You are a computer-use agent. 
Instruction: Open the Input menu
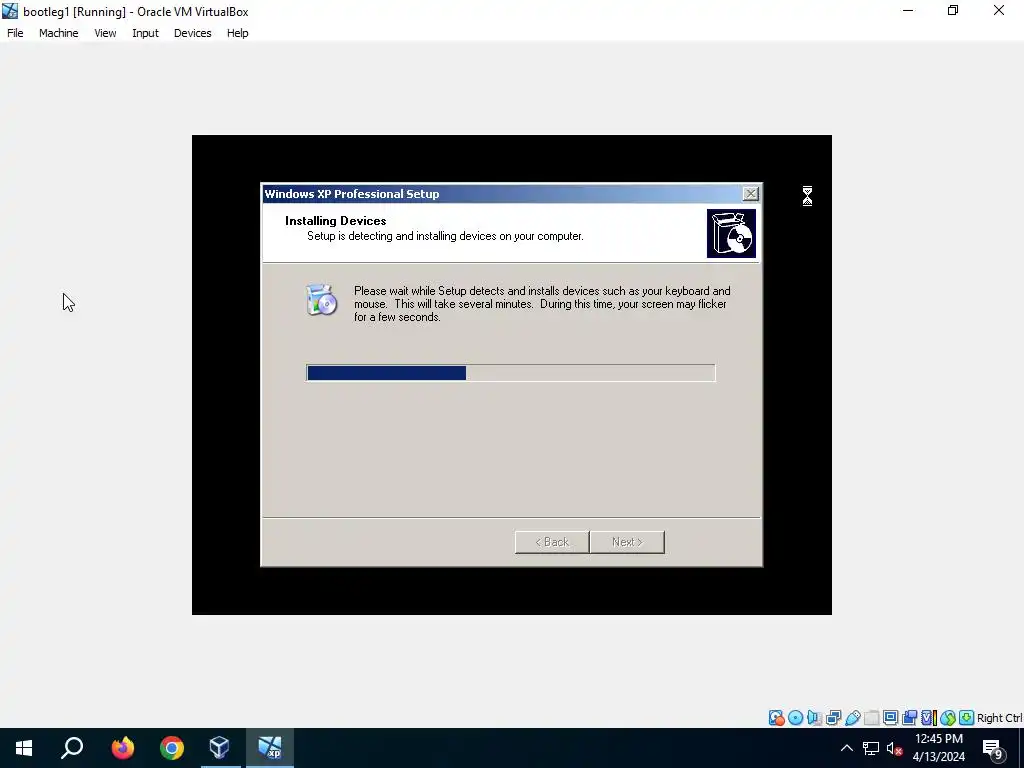[145, 33]
